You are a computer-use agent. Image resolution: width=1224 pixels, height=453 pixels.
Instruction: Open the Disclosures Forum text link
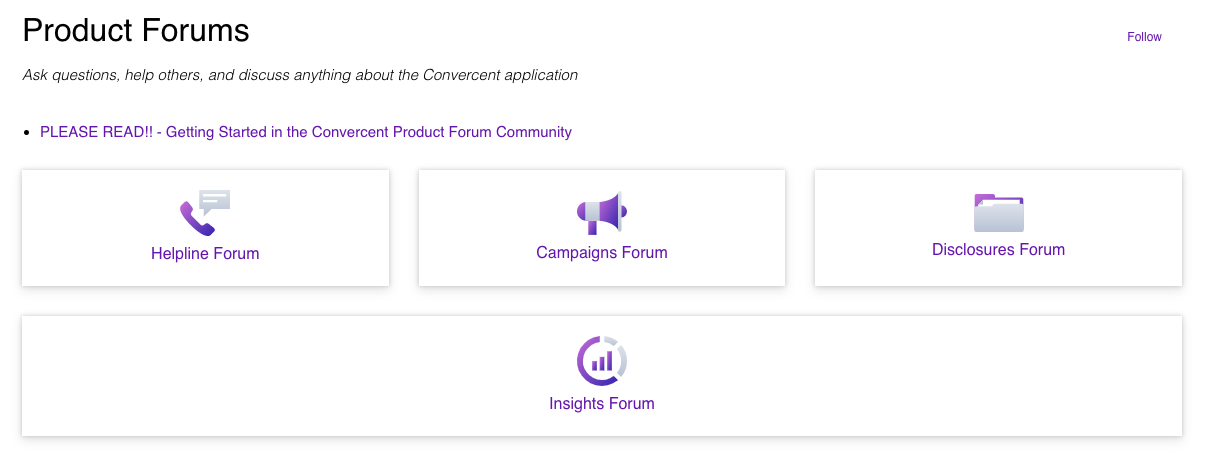point(998,250)
